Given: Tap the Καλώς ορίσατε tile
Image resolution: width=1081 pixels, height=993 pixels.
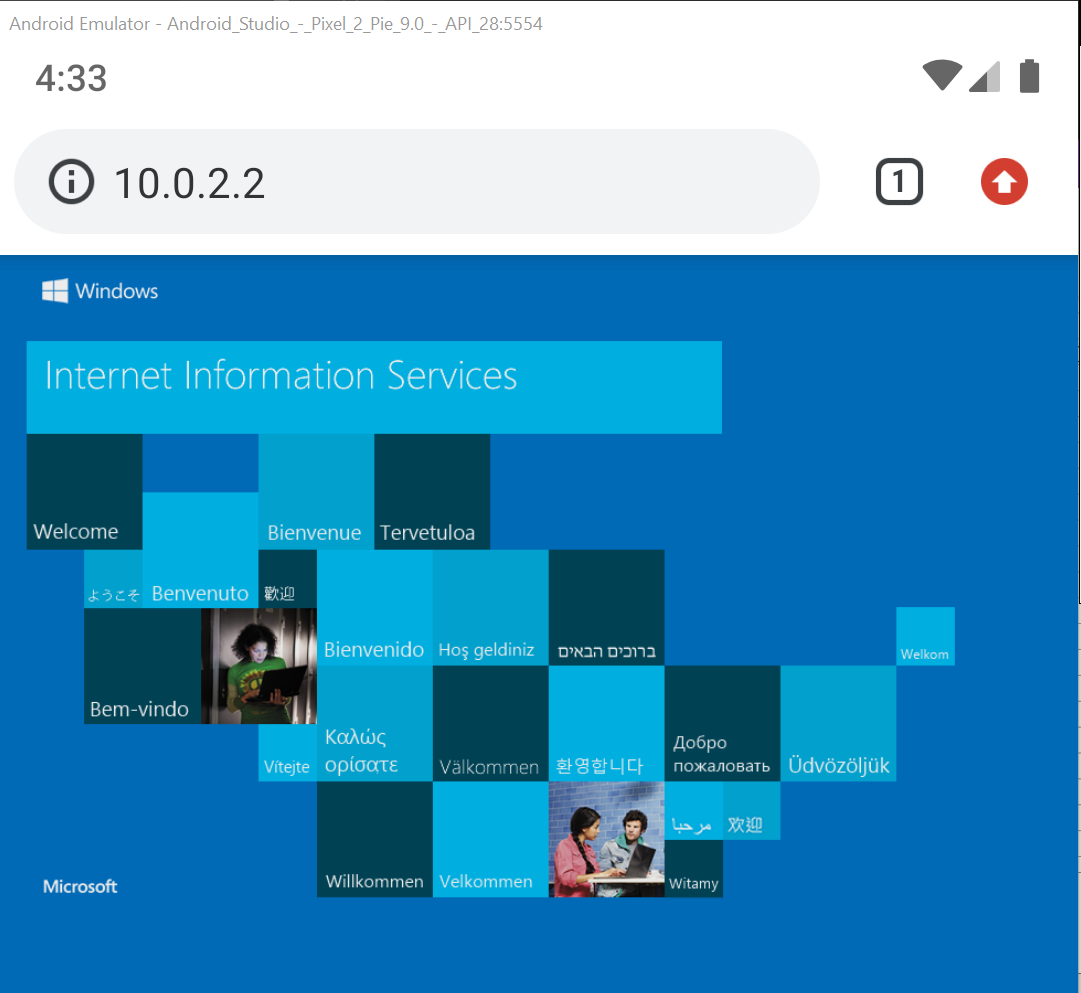Looking at the screenshot, I should point(375,723).
